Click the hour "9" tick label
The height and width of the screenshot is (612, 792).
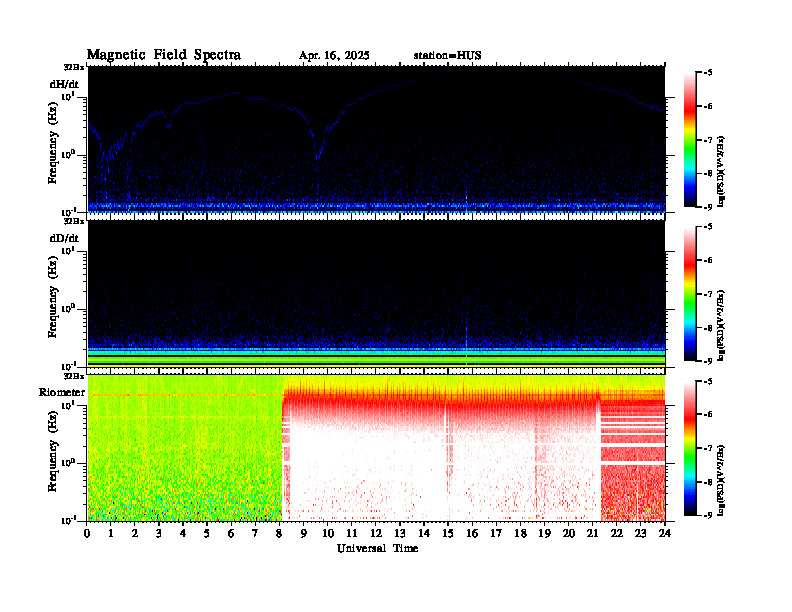[x=304, y=534]
